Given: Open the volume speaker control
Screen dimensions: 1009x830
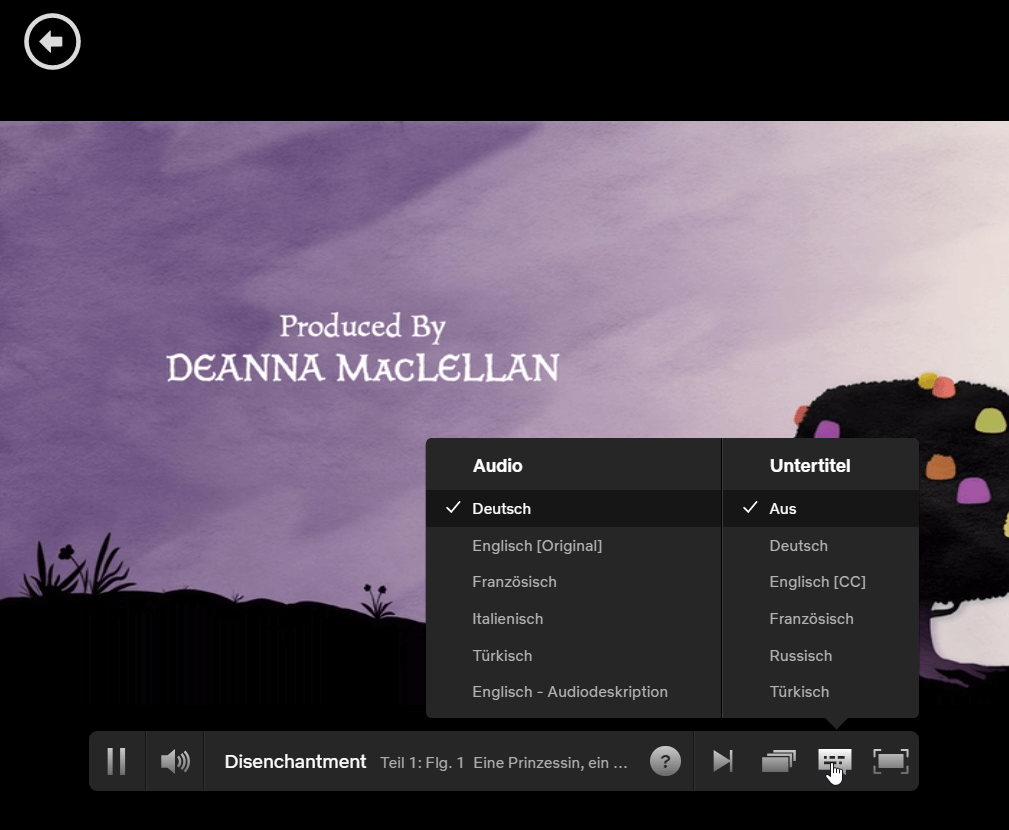Looking at the screenshot, I should click(x=174, y=761).
